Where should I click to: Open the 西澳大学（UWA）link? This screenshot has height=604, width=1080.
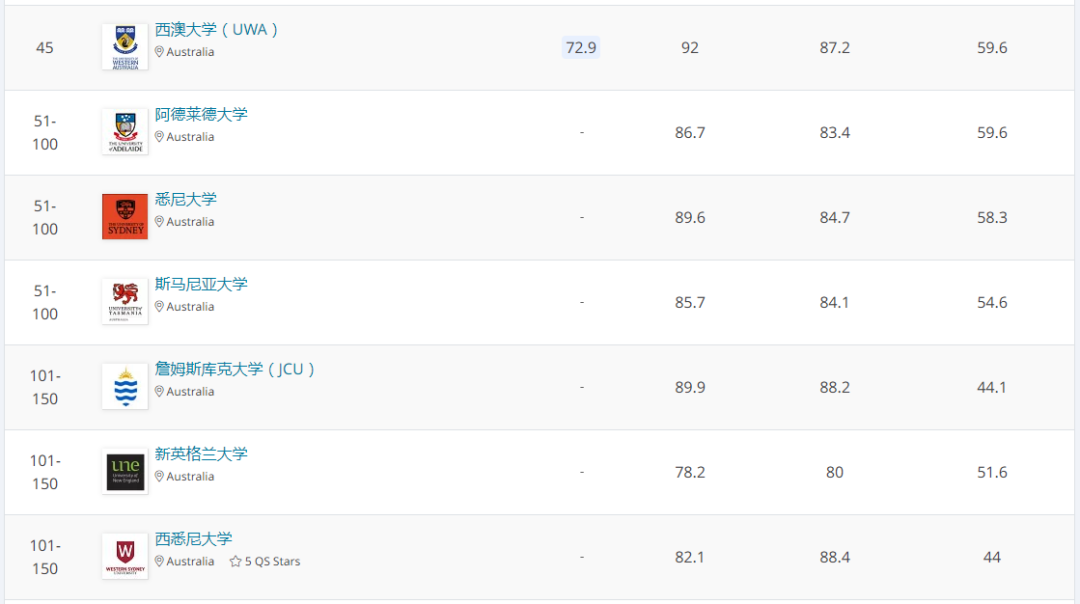(x=216, y=30)
